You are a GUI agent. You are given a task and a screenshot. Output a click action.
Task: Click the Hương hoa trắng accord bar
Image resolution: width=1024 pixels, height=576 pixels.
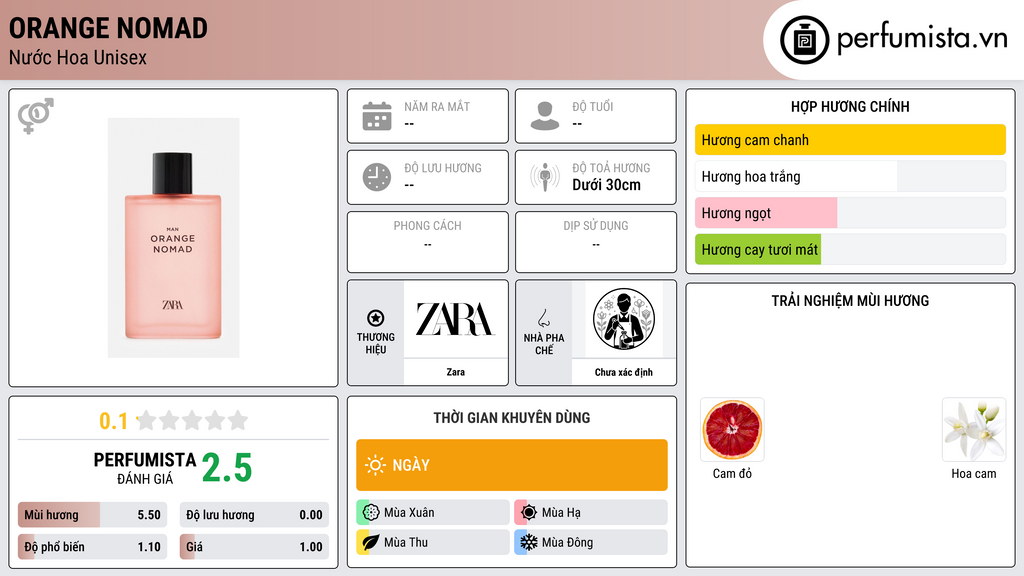coord(850,176)
